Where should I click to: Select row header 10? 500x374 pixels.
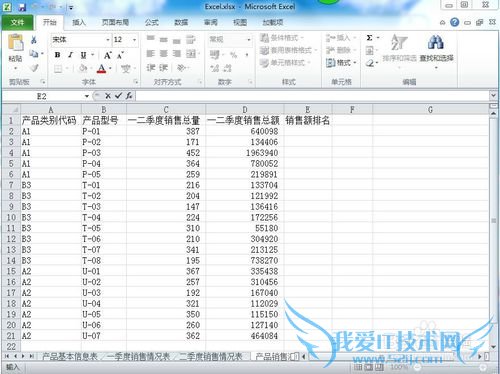point(11,217)
